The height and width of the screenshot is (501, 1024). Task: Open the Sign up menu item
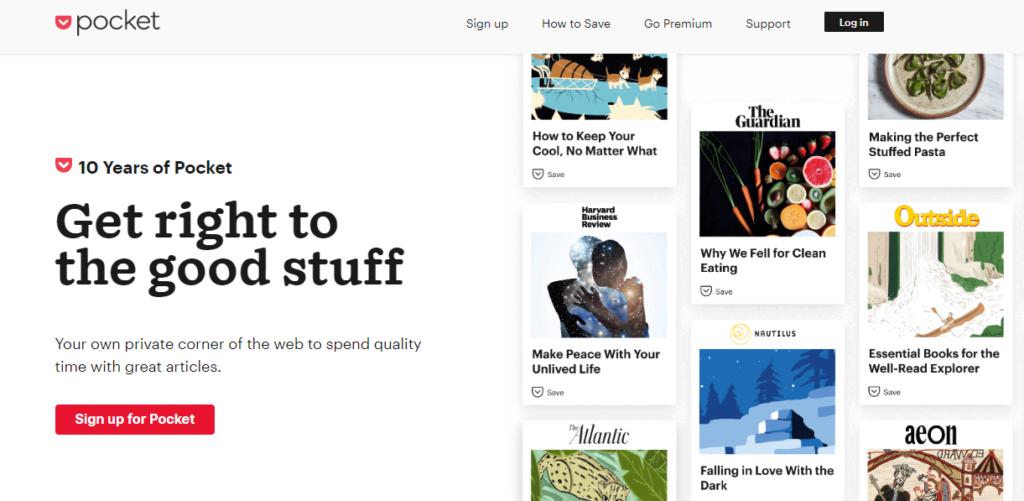(487, 24)
